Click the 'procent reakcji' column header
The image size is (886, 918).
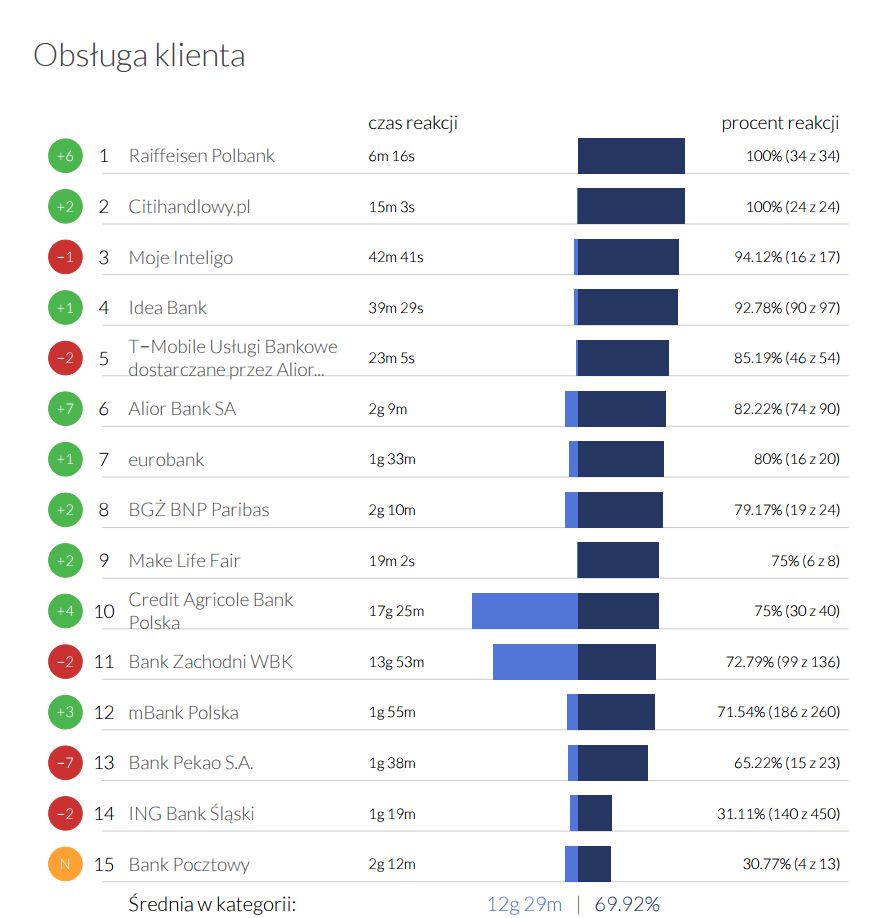[780, 123]
